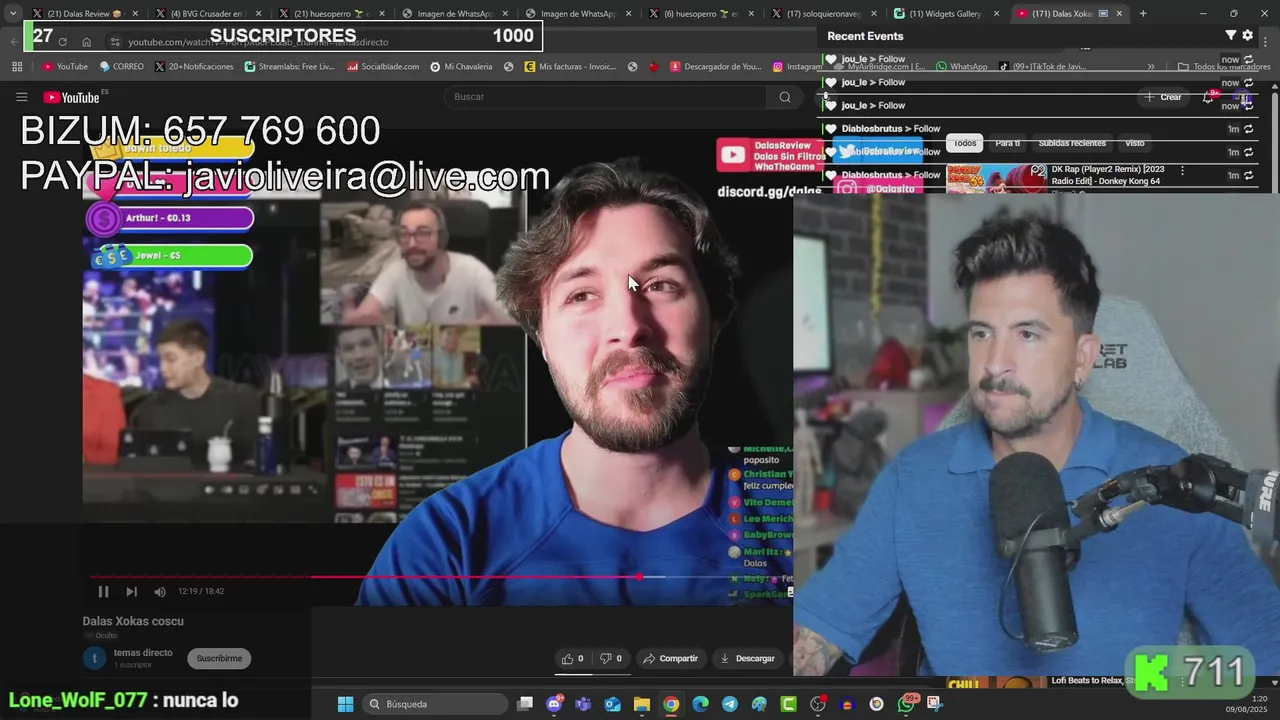The width and height of the screenshot is (1280, 720).
Task: Focus the YouTube Buscar search field
Action: (605, 97)
